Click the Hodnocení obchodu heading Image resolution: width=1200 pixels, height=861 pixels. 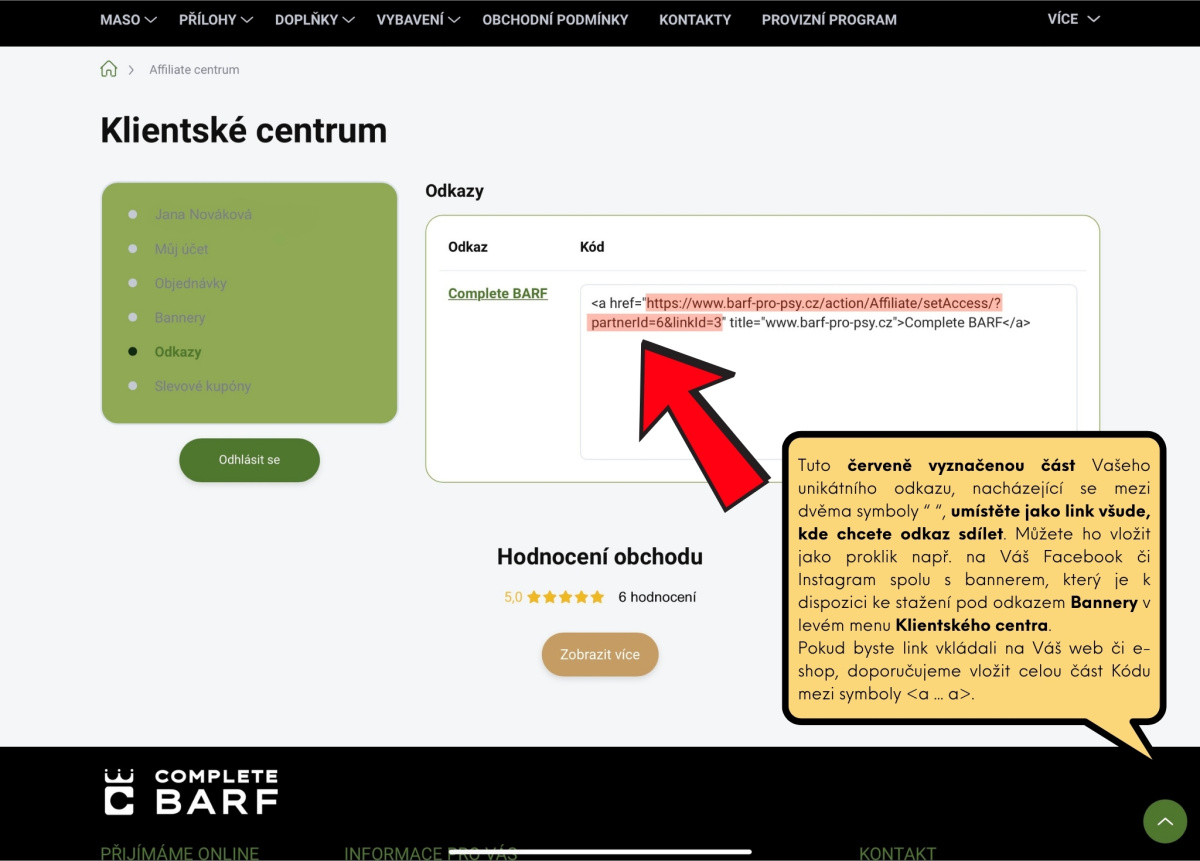pos(600,557)
